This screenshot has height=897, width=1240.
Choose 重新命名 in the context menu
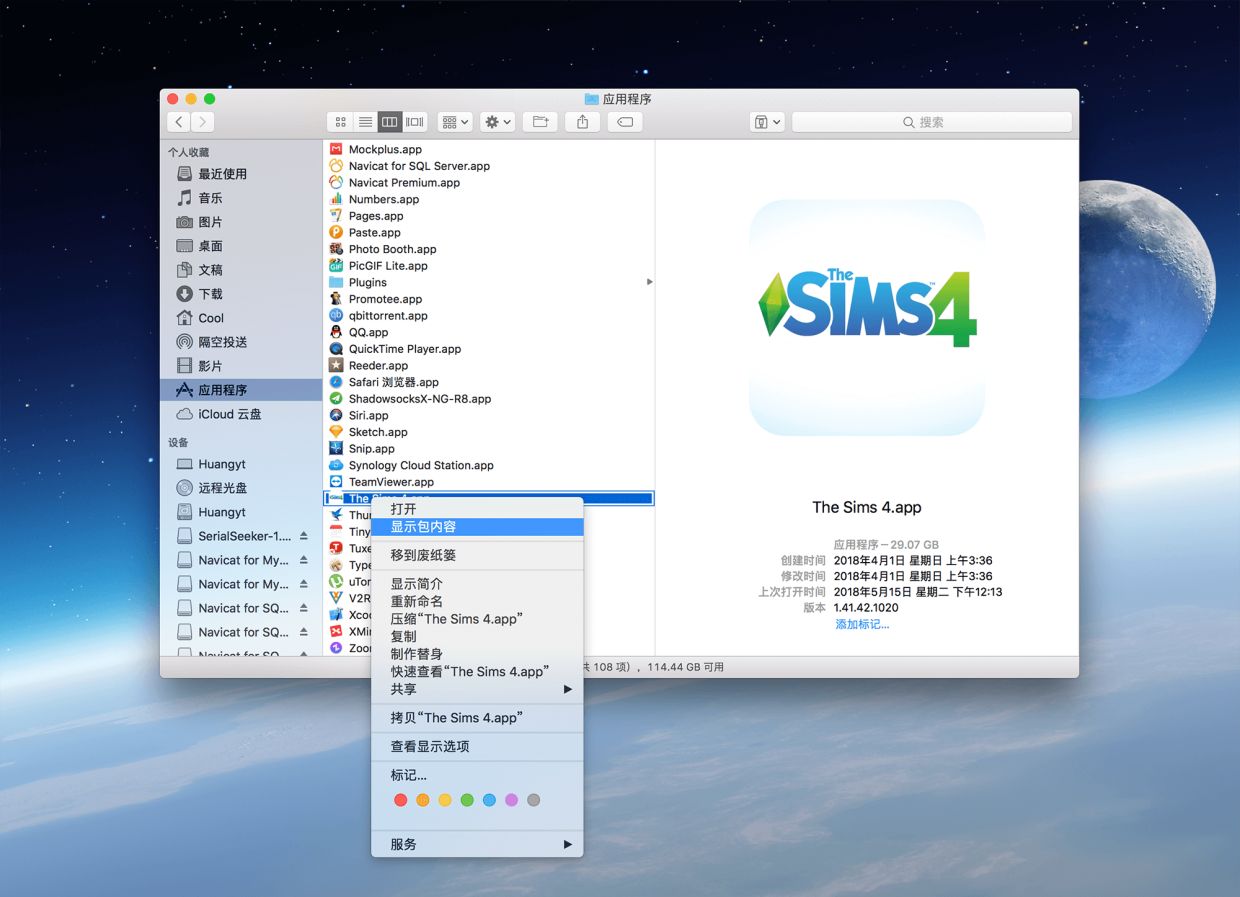click(477, 601)
